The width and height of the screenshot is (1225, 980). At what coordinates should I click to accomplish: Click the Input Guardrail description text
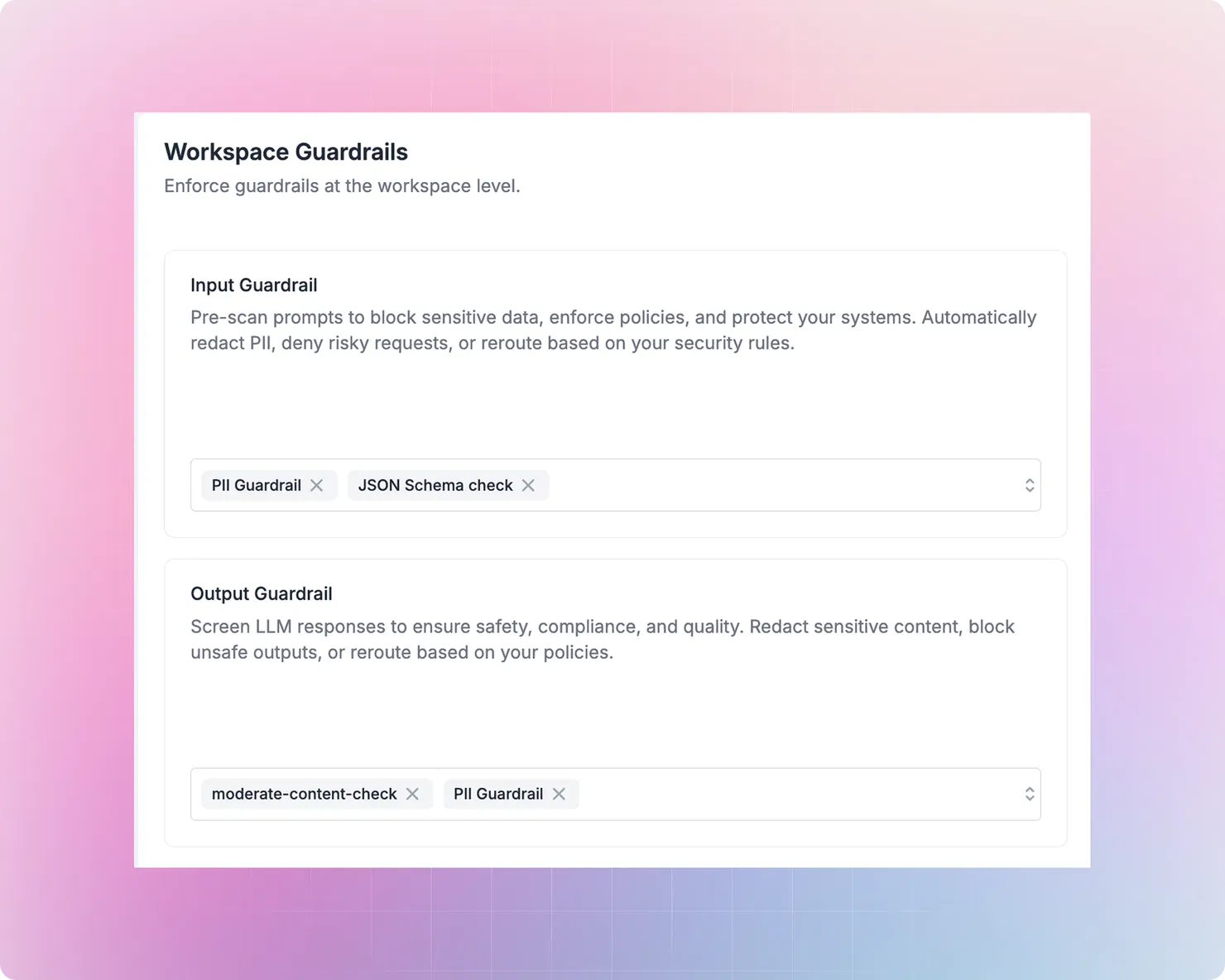(613, 330)
